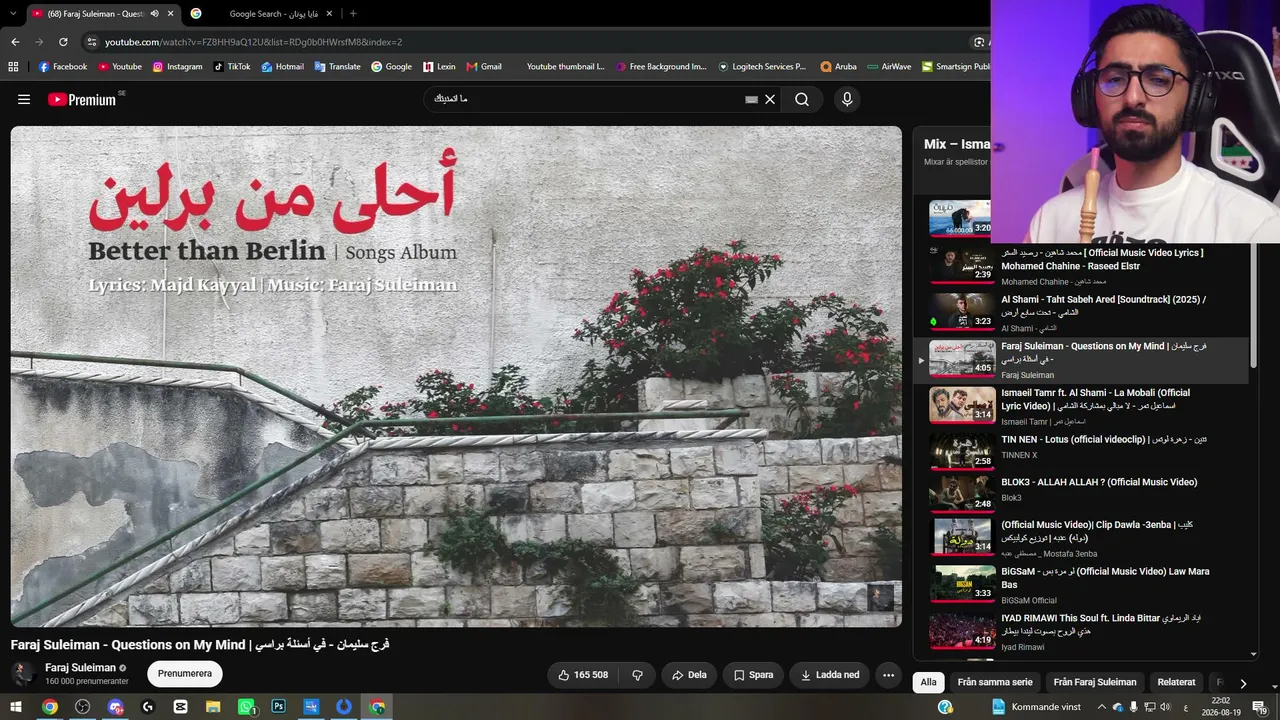Open a new browser tab

[x=353, y=13]
